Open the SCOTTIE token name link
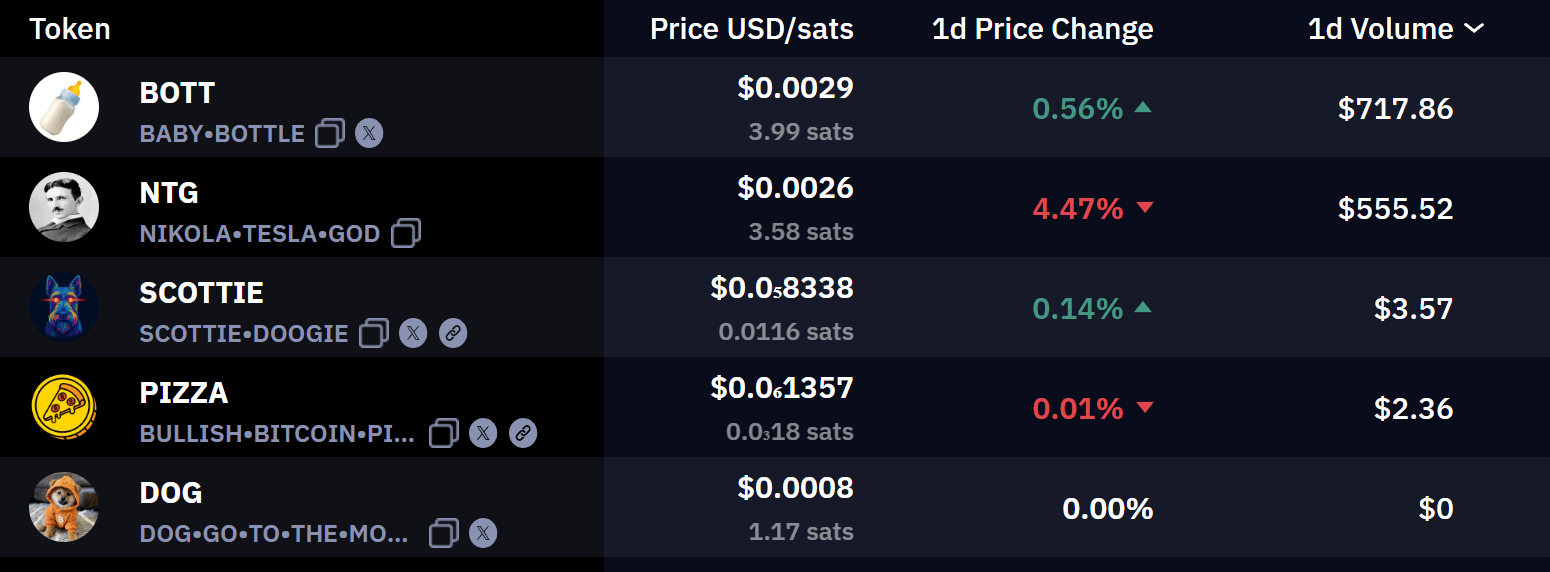This screenshot has width=1550, height=572. pos(202,293)
